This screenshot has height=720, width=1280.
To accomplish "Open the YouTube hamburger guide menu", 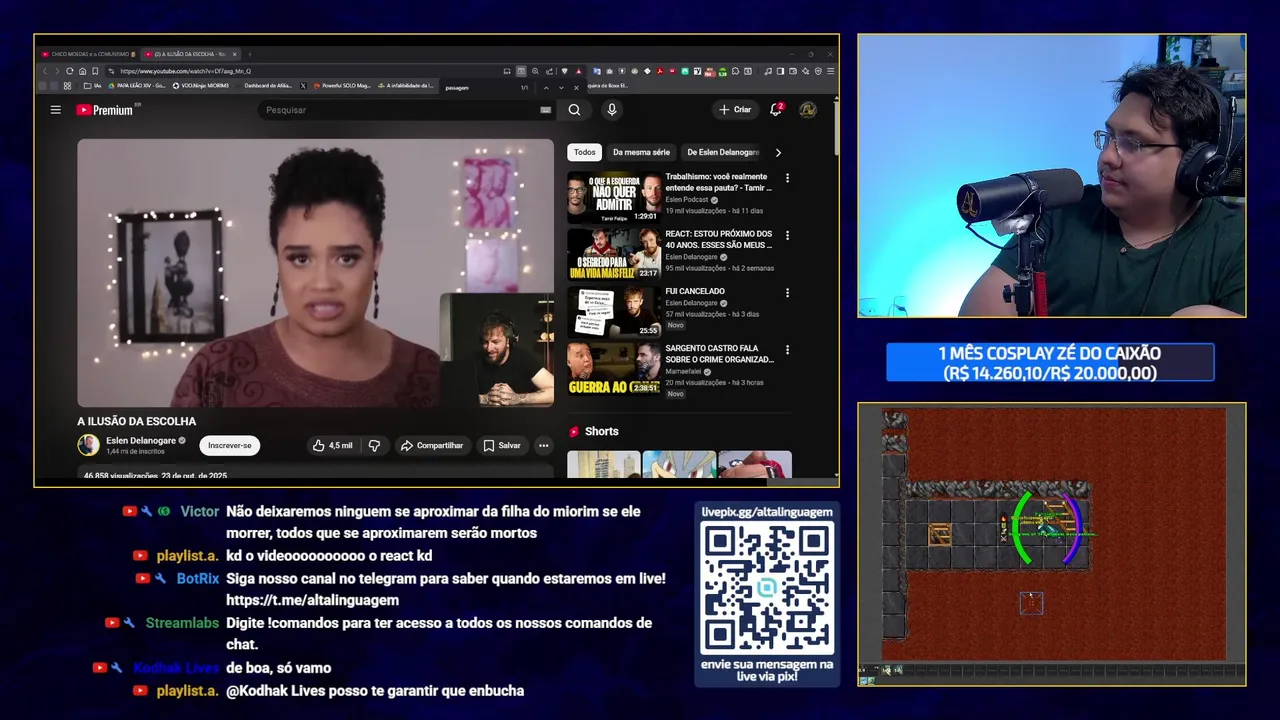I will [x=56, y=110].
